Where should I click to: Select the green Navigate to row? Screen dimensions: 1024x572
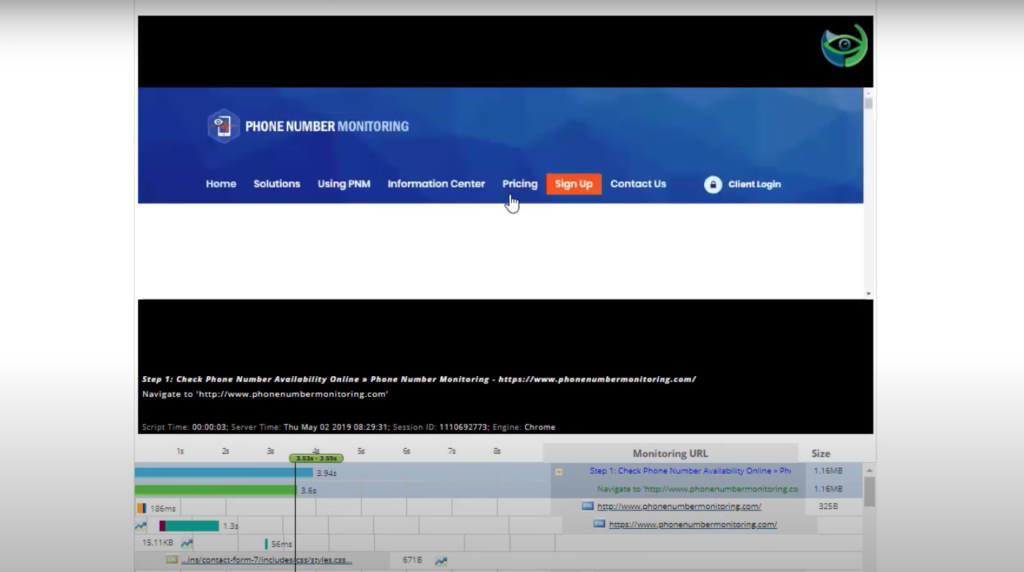[x=697, y=488]
